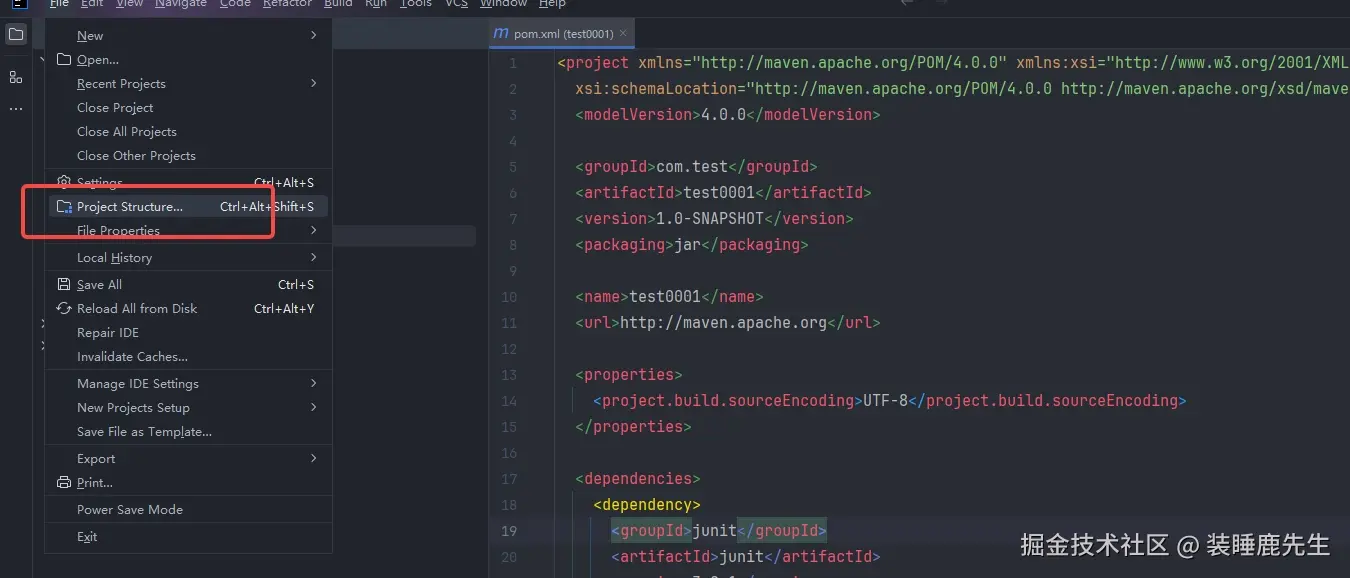1350x578 pixels.
Task: Choose Exit from File menu
Action: (x=189, y=537)
